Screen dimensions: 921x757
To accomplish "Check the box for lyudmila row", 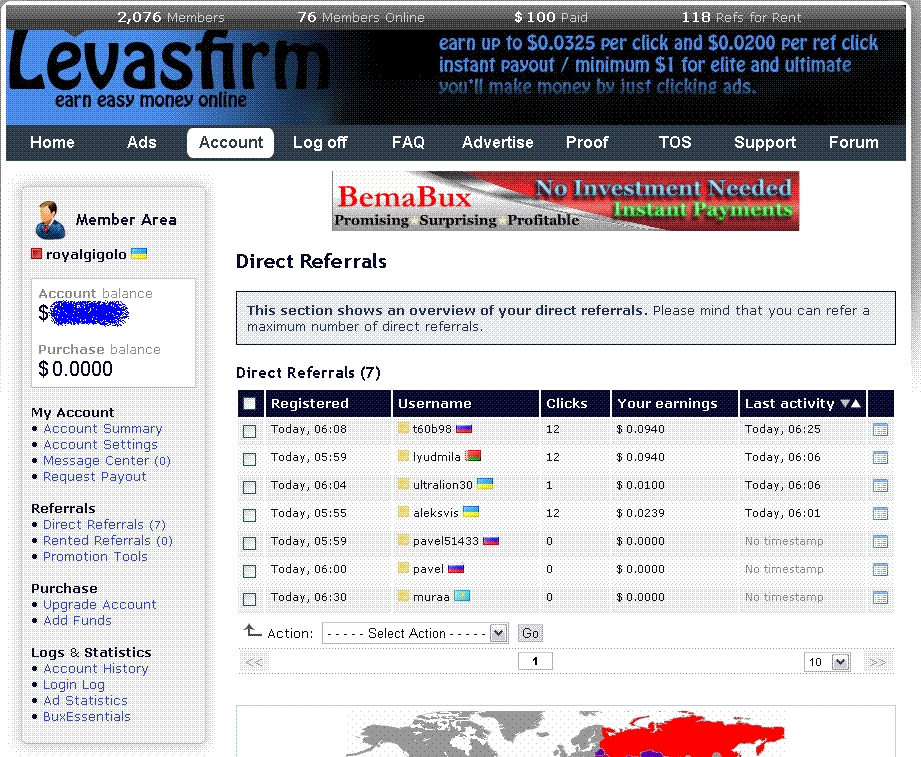I will [250, 459].
